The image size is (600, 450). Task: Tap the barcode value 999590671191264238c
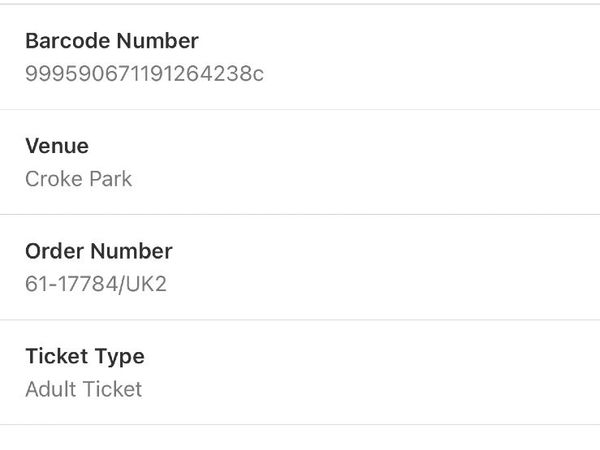(x=145, y=73)
